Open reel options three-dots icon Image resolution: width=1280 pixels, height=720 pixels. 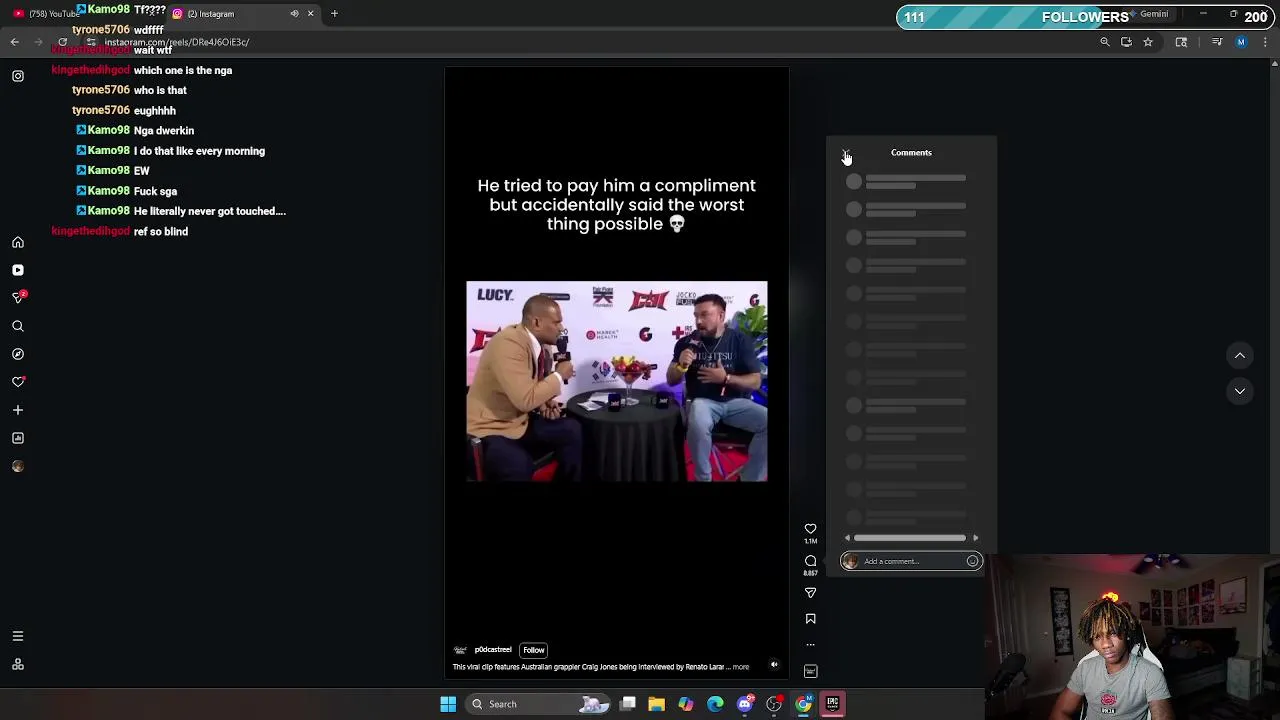(x=811, y=645)
